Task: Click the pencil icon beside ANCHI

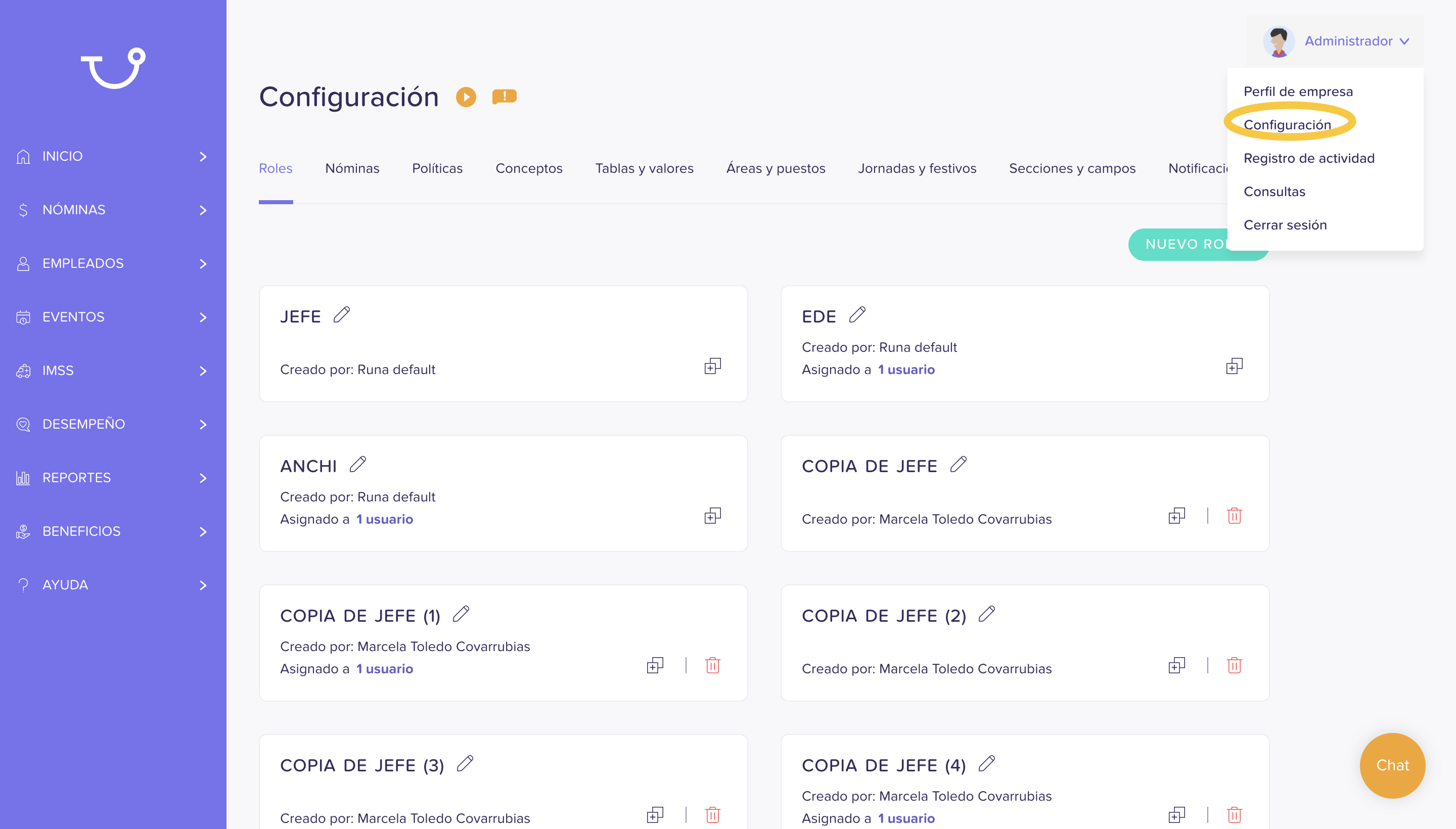Action: point(357,465)
